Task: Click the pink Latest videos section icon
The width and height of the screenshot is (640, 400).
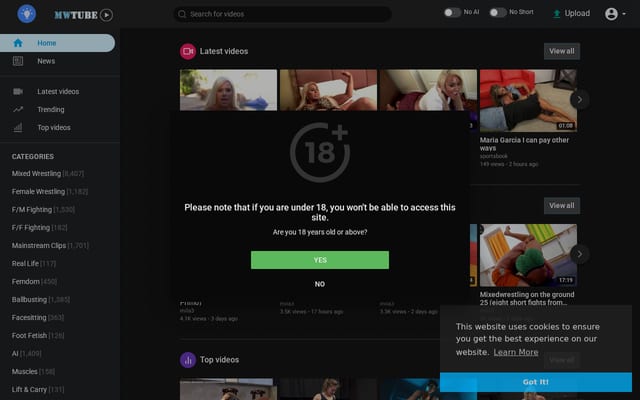Action: coord(188,51)
